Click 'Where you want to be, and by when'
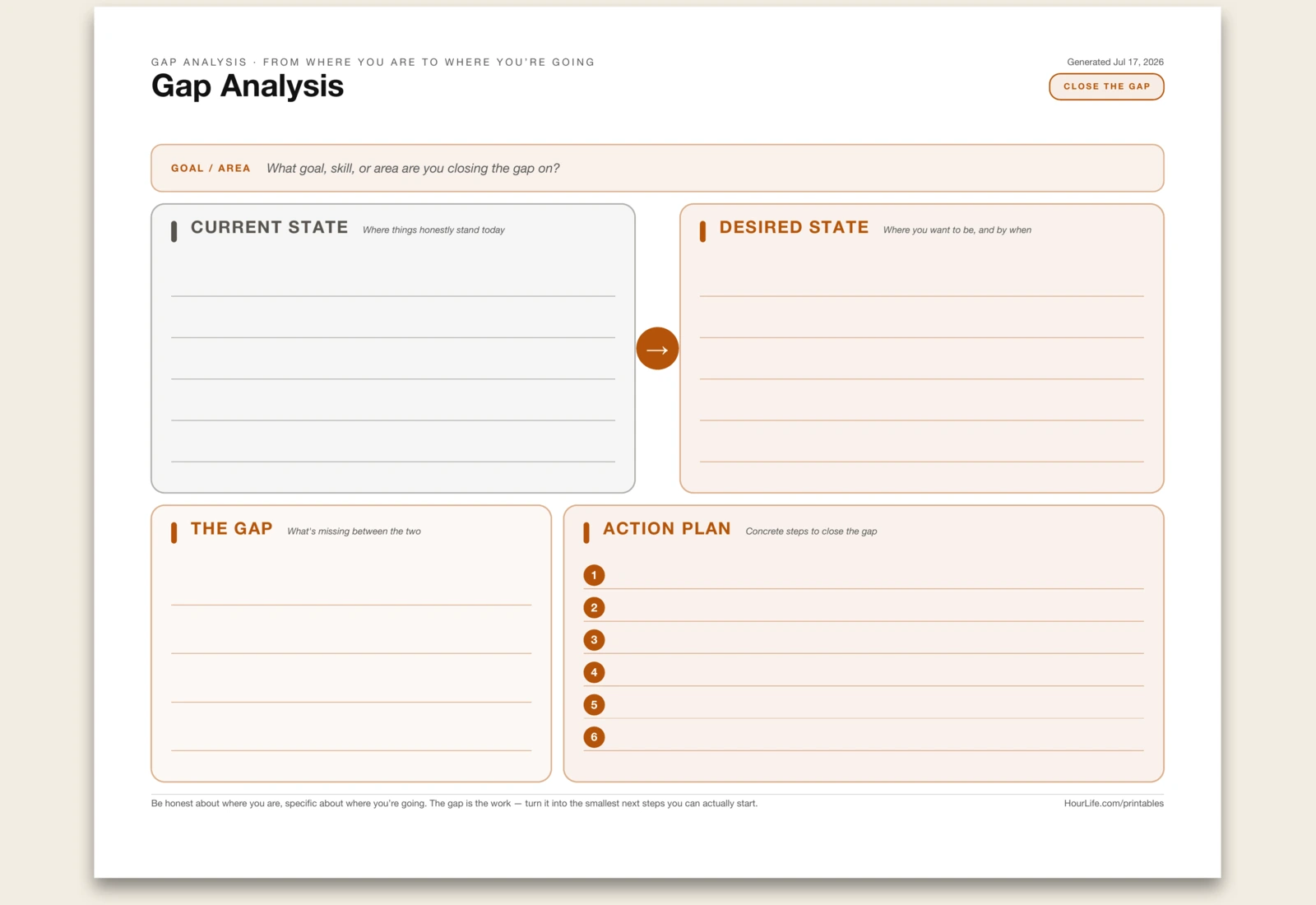This screenshot has height=905, width=1316. pos(957,230)
